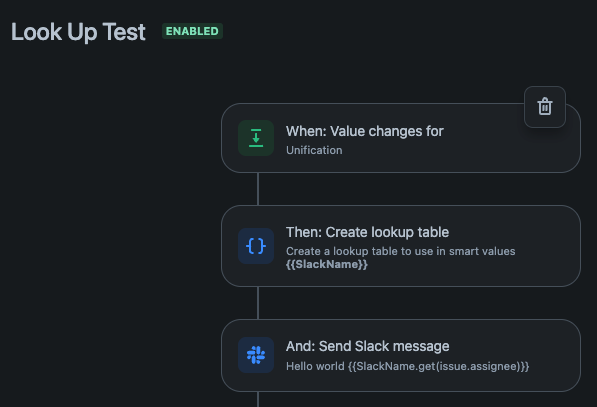Click connector line between lookup table and Slack

258,303
